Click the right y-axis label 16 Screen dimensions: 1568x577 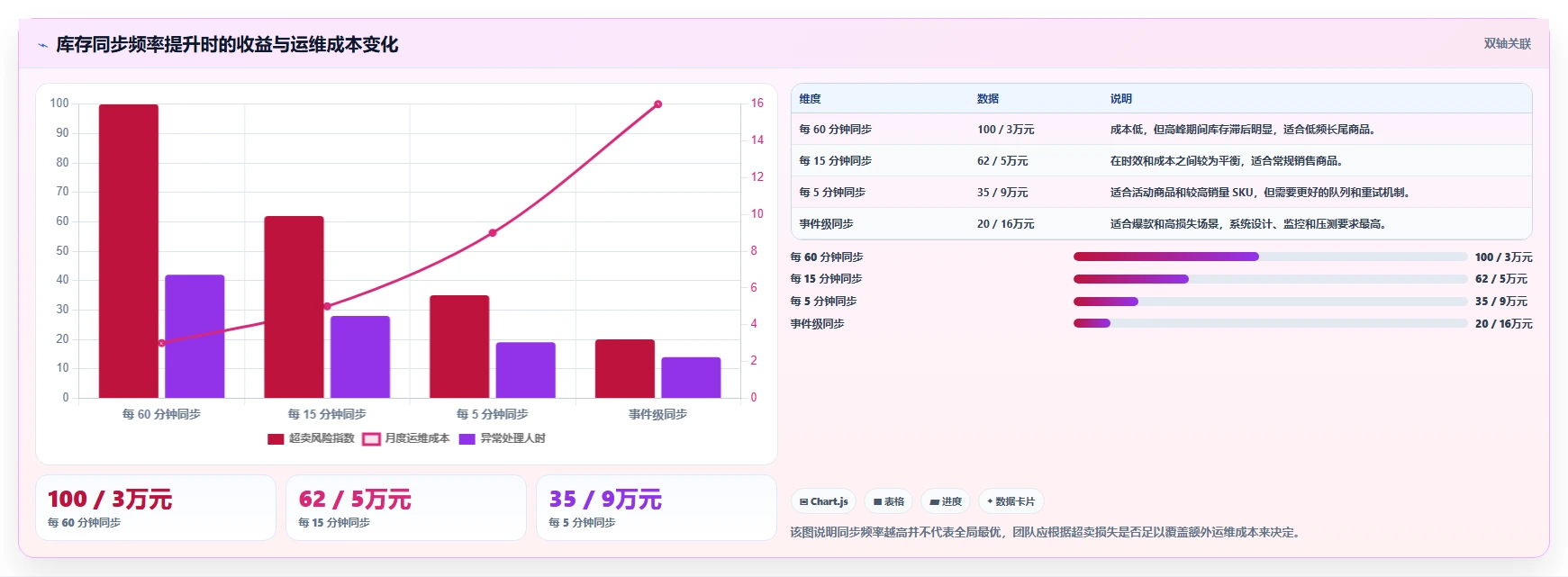pyautogui.click(x=757, y=104)
